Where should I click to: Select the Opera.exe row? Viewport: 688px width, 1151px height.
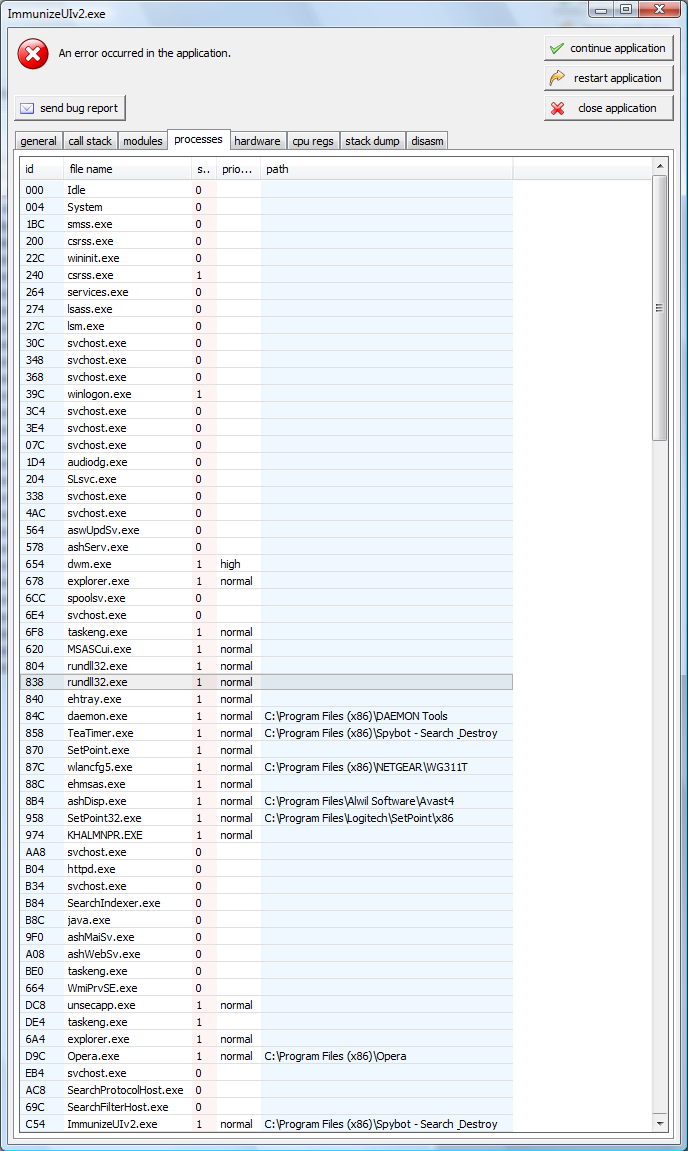[267, 1056]
